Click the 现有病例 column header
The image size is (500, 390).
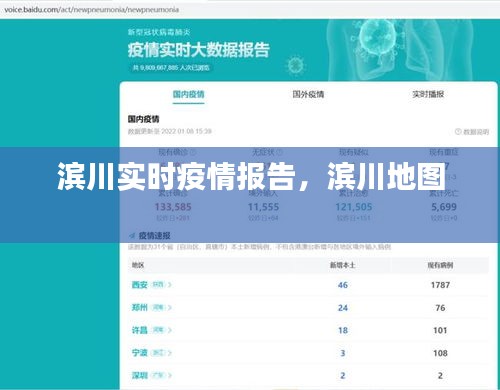pyautogui.click(x=440, y=265)
